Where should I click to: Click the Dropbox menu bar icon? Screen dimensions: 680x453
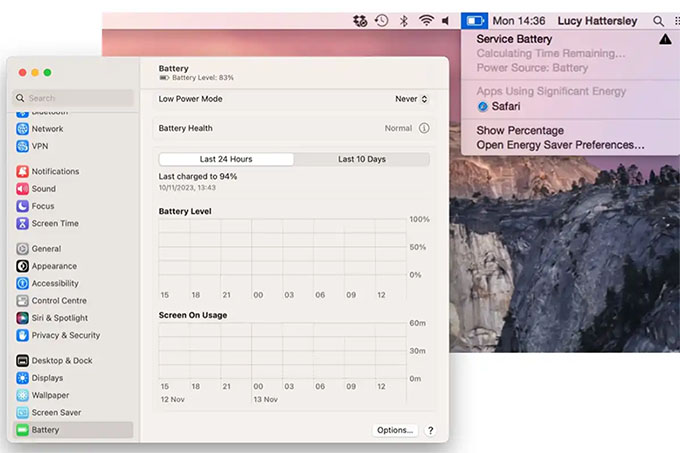point(358,20)
